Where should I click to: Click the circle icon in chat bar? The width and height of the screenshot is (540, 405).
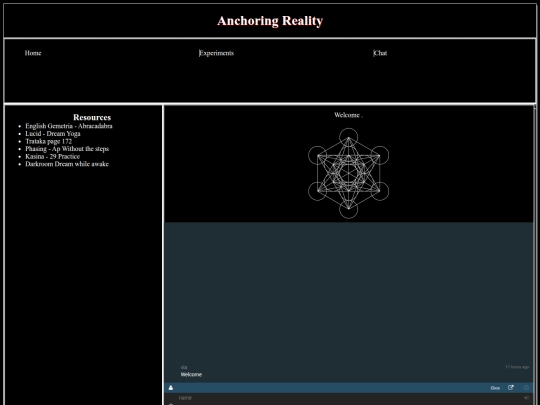pyautogui.click(x=526, y=388)
